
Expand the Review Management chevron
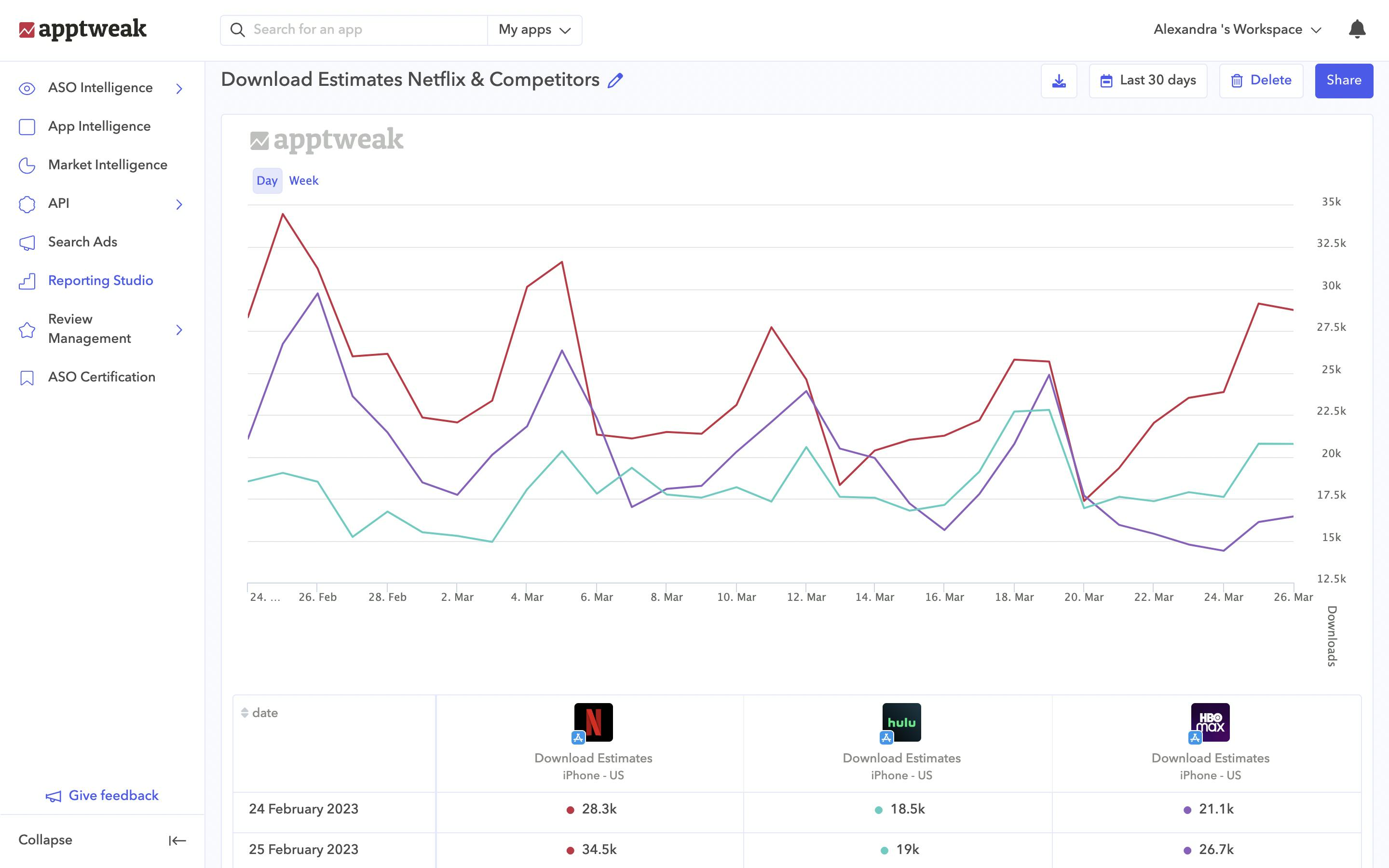tap(179, 329)
